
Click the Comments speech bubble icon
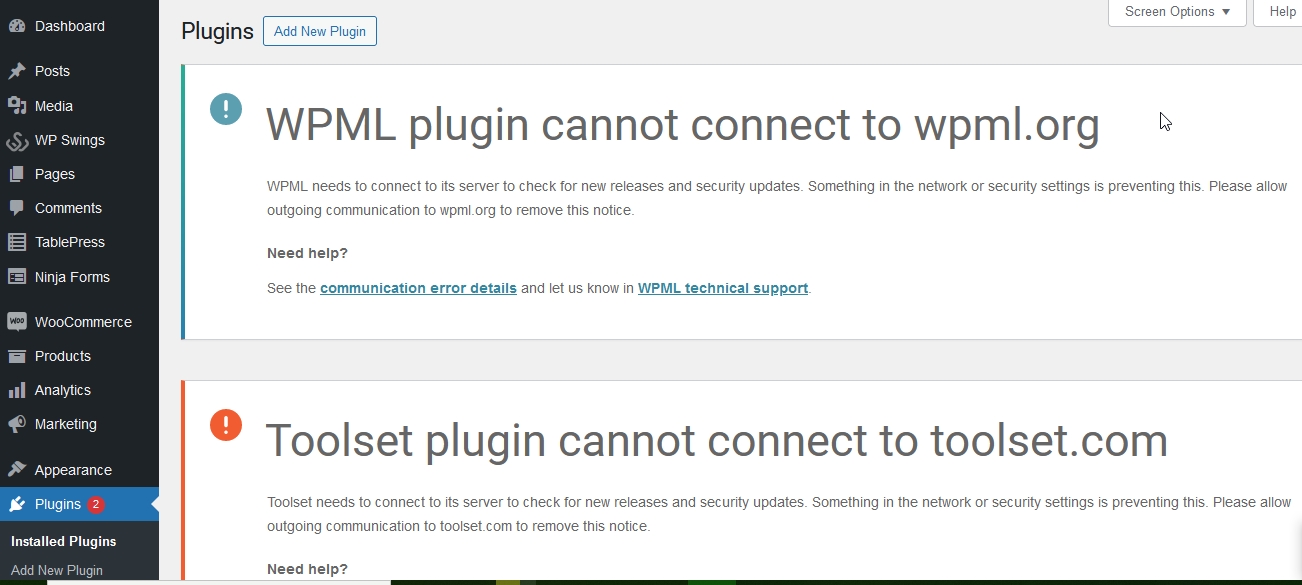17,208
